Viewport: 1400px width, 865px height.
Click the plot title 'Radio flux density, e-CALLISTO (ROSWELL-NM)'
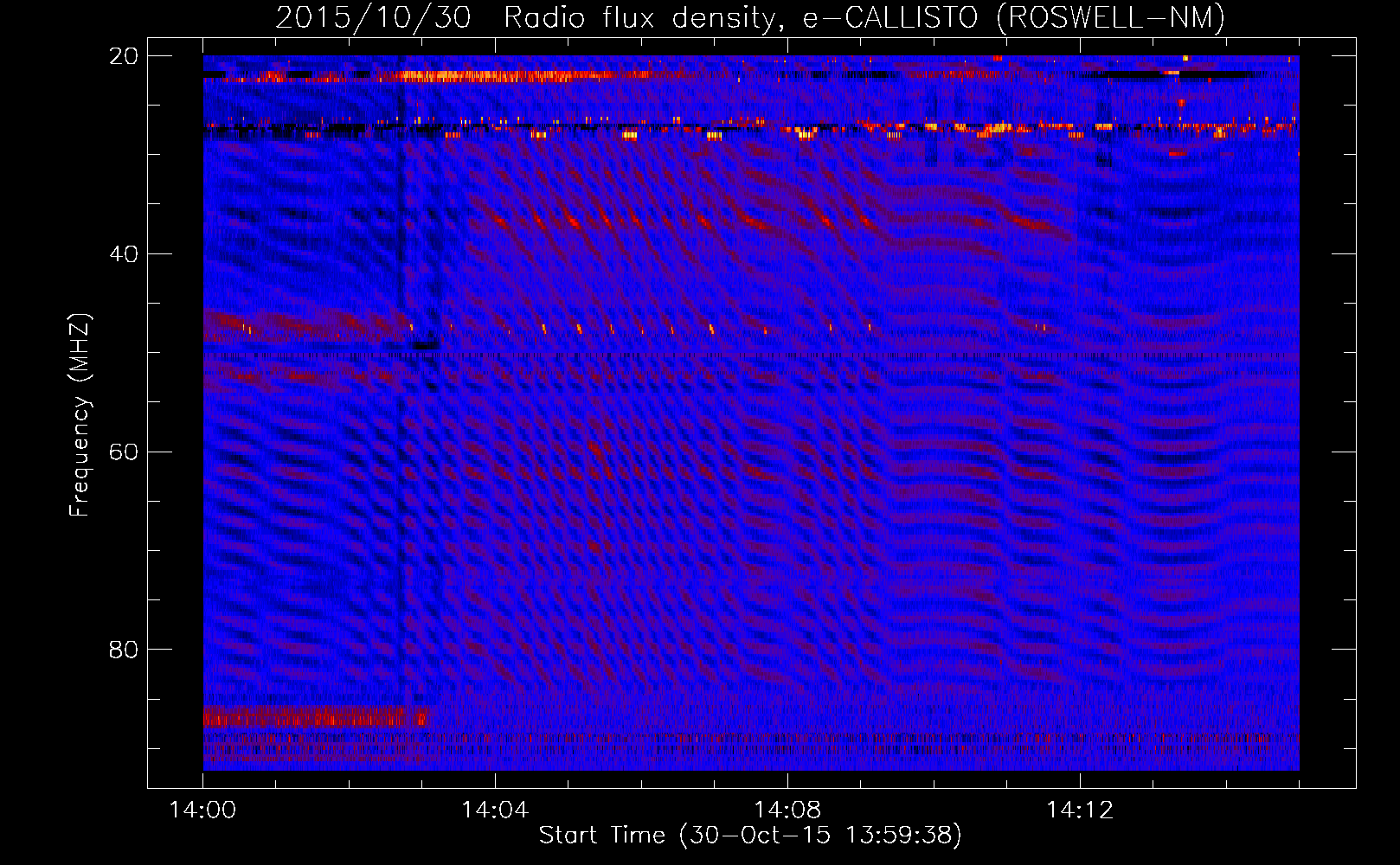tap(864, 17)
